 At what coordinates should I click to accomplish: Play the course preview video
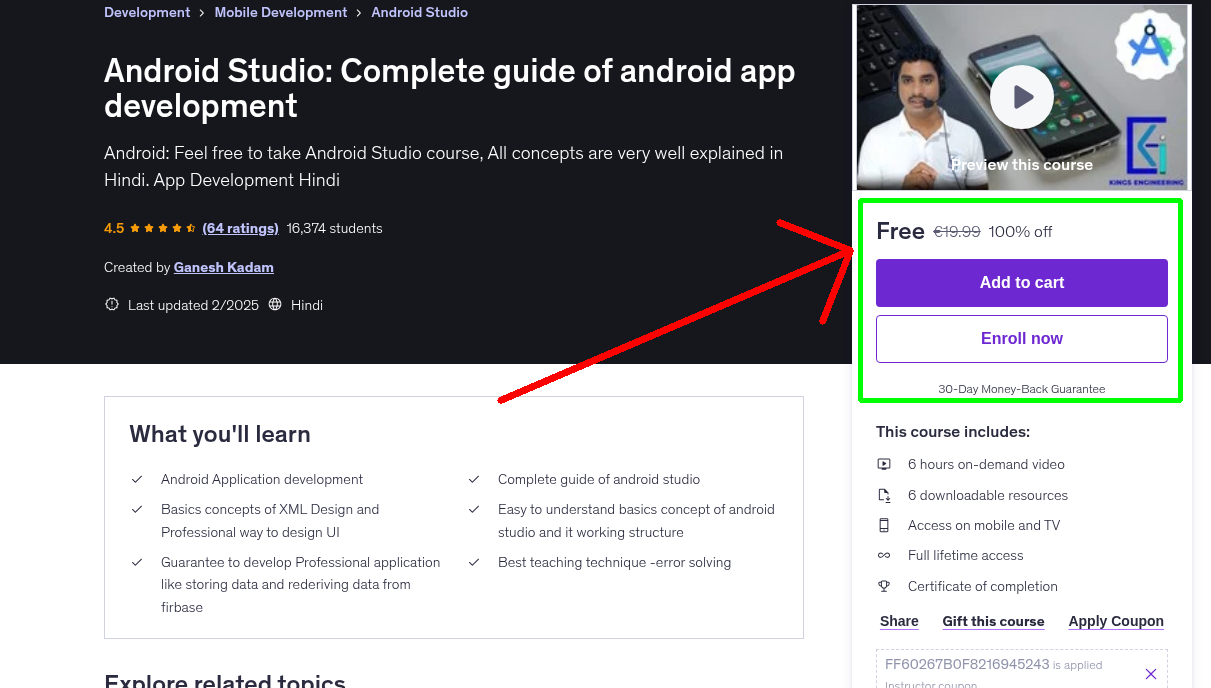(1021, 96)
